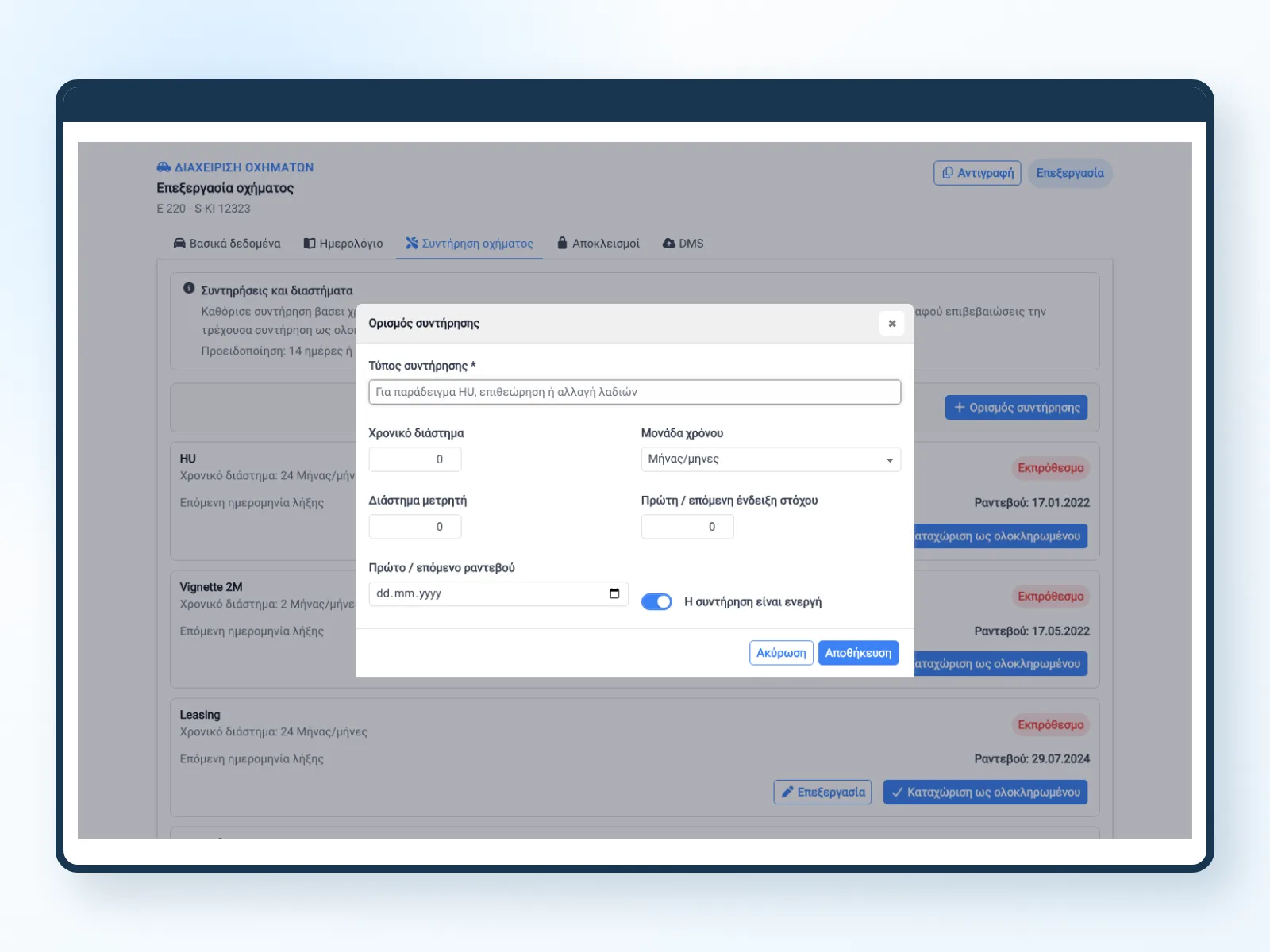The image size is (1270, 952).
Task: Mark Leasing maintenance as completed
Action: pyautogui.click(x=986, y=792)
